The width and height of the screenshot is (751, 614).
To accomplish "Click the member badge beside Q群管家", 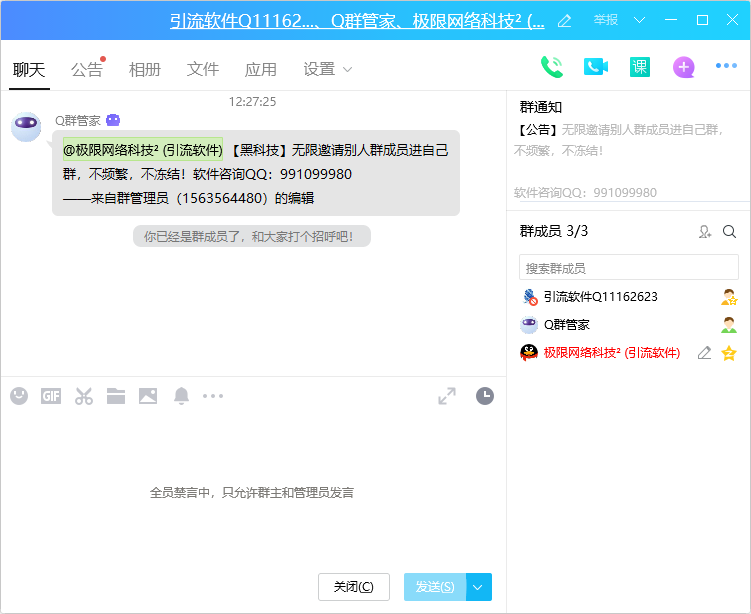I will pyautogui.click(x=728, y=325).
